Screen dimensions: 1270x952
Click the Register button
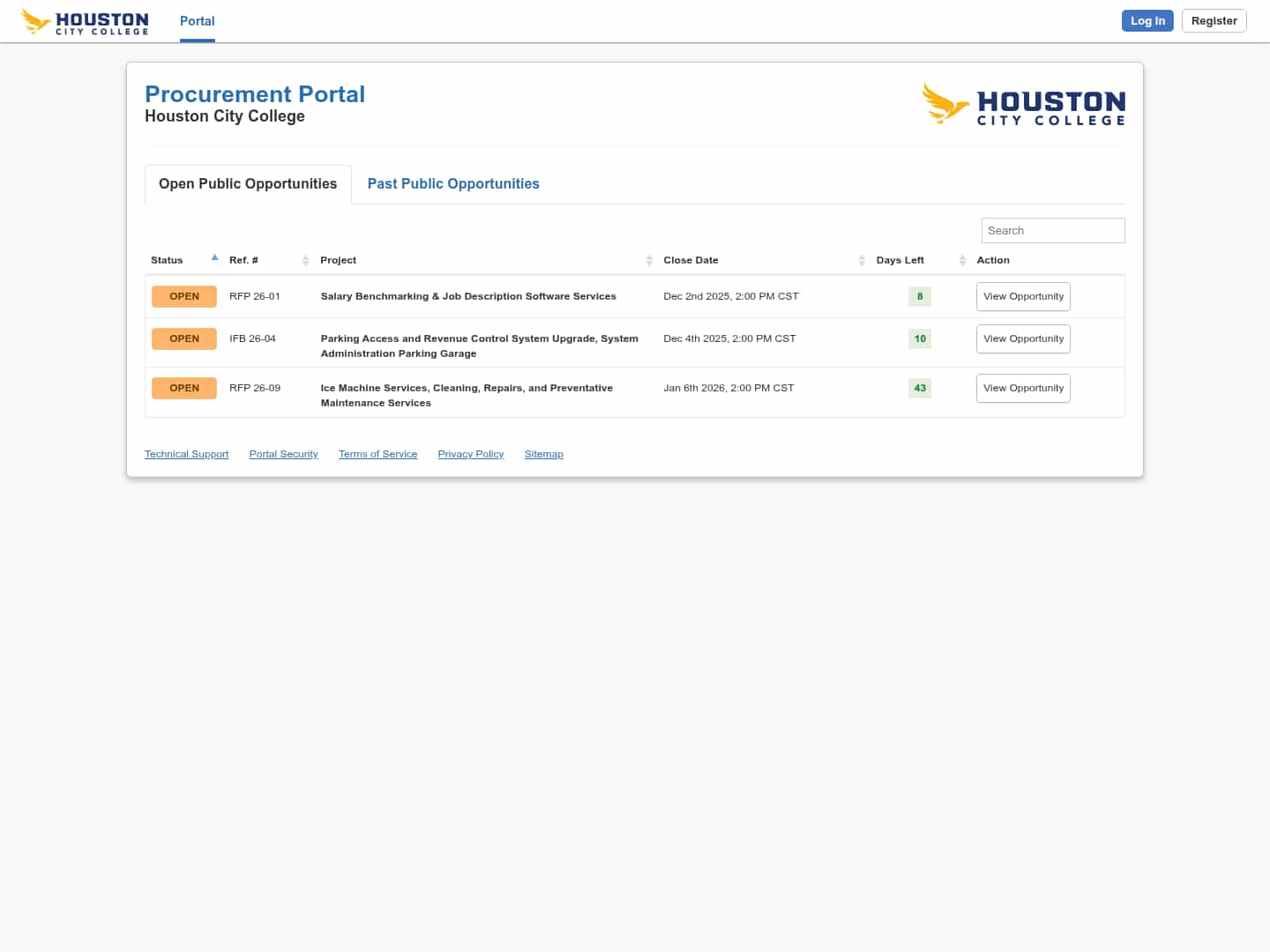(x=1214, y=21)
